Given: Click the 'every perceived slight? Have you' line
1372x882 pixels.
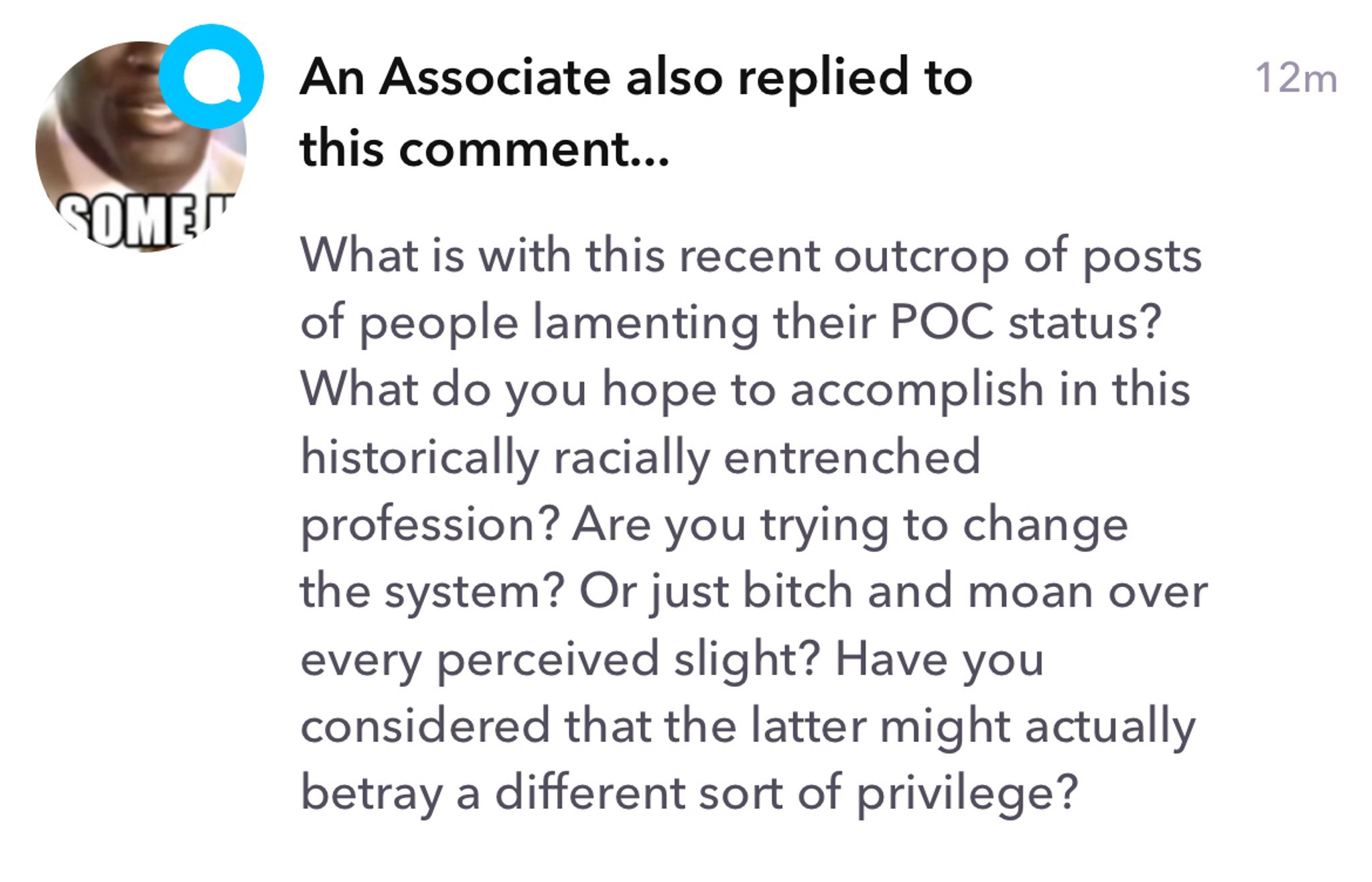Looking at the screenshot, I should coord(672,659).
